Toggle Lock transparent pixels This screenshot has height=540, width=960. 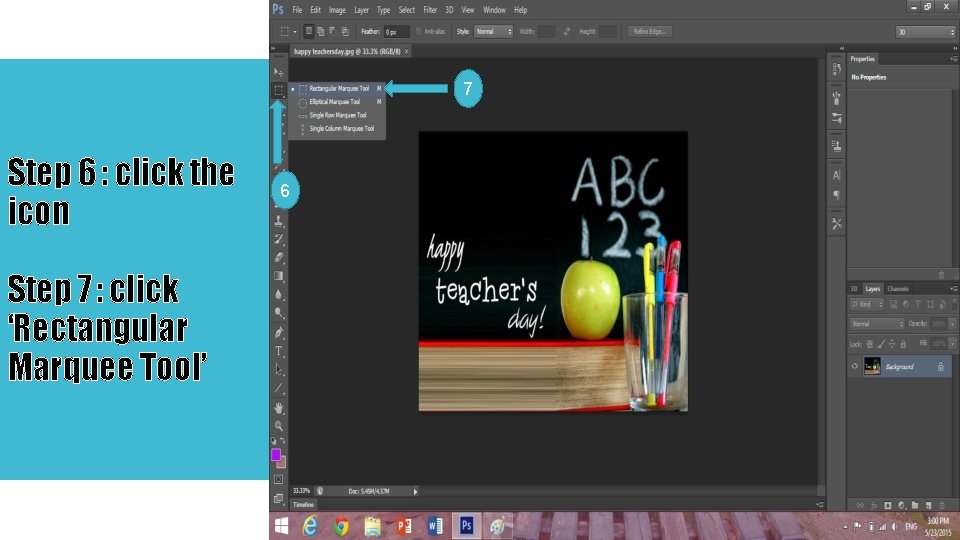[869, 344]
